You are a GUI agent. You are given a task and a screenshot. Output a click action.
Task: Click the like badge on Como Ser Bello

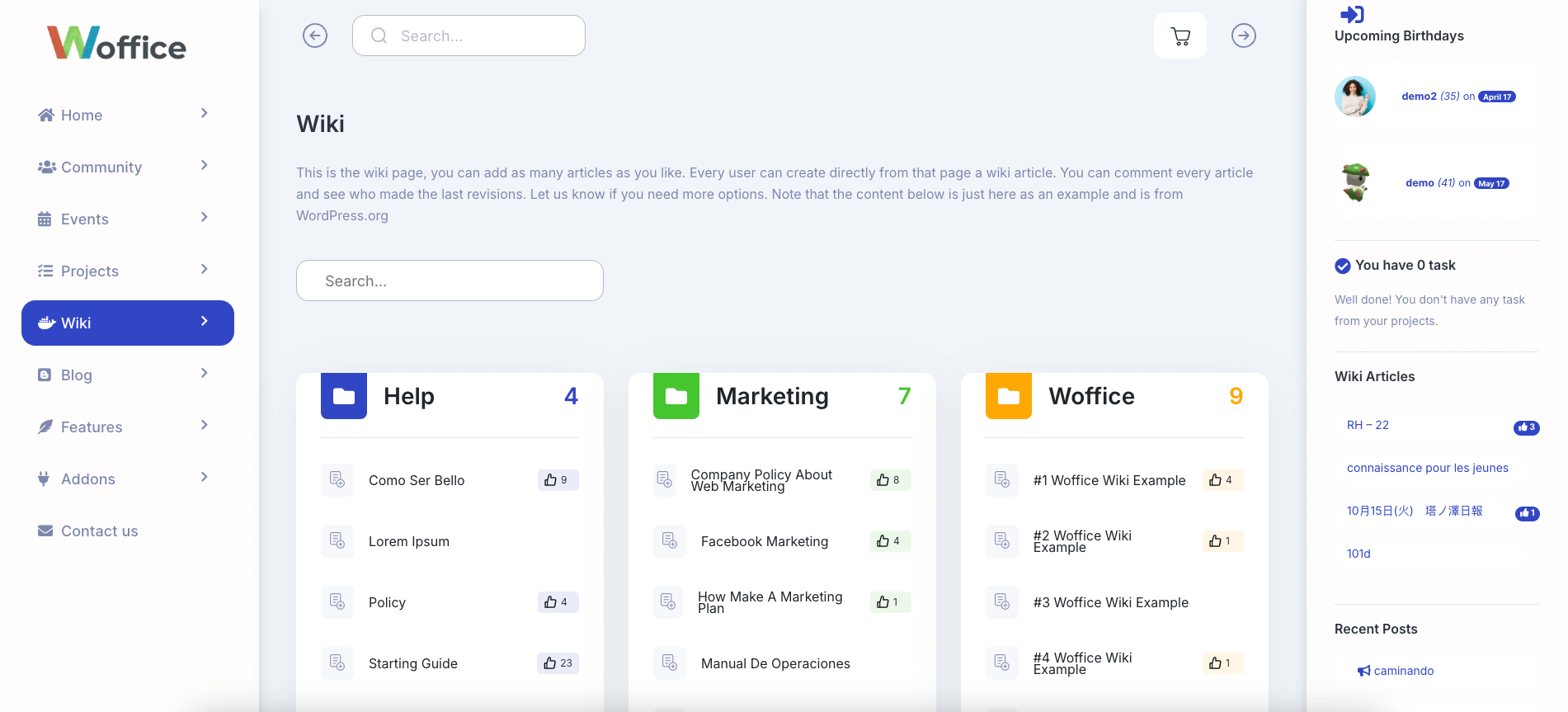558,480
